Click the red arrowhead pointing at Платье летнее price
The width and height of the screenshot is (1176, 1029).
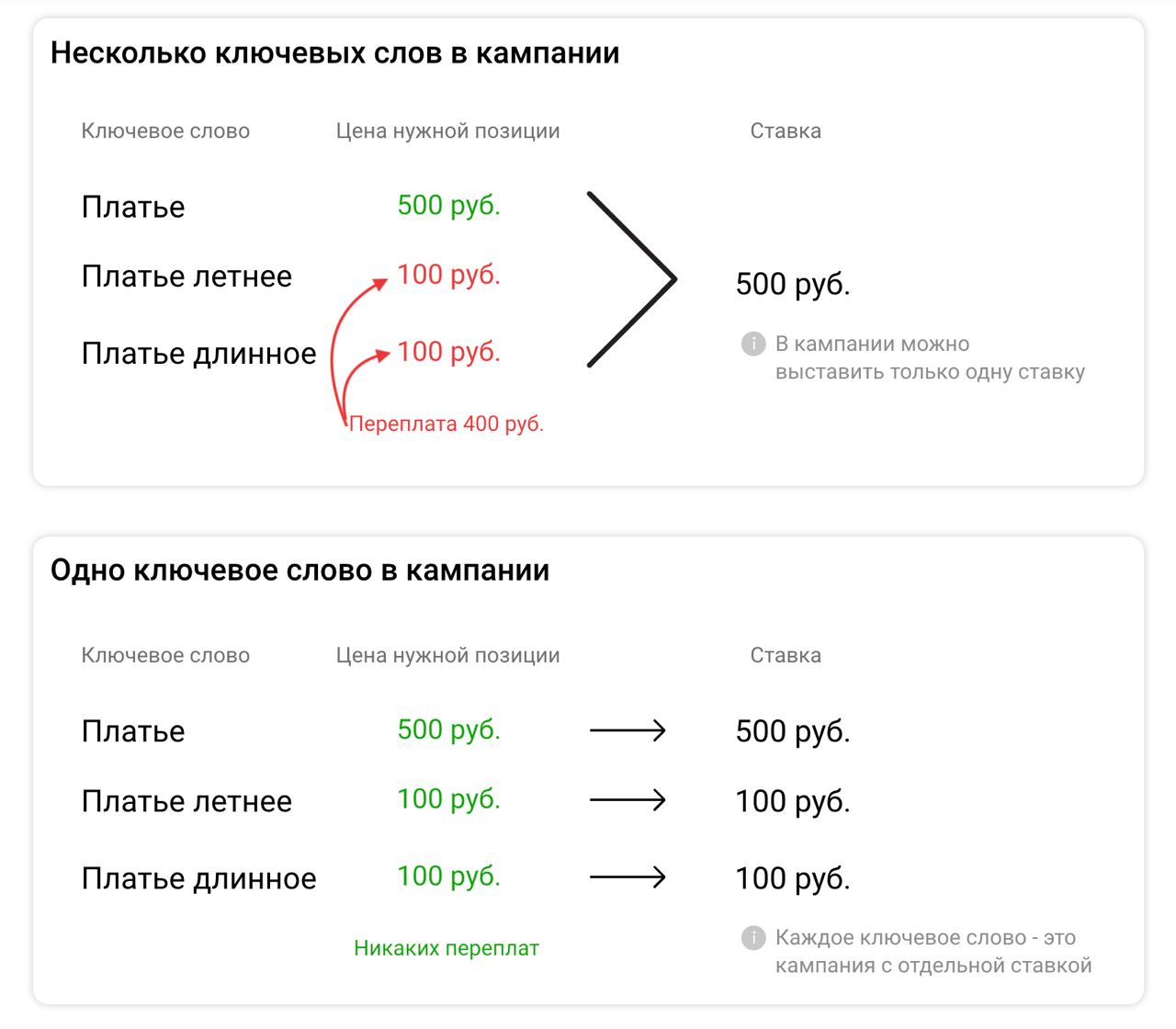click(x=379, y=284)
